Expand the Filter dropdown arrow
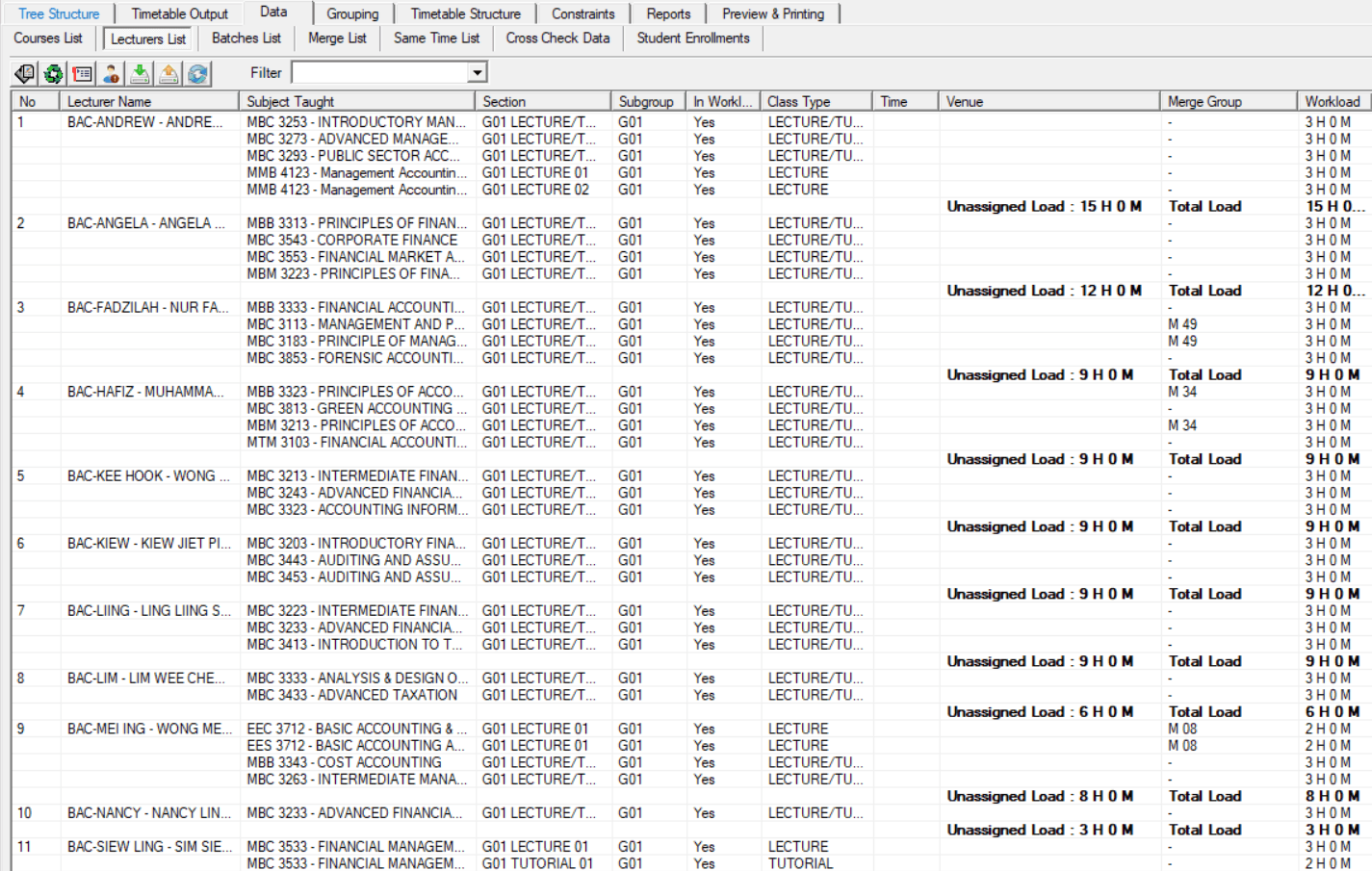 (x=477, y=73)
